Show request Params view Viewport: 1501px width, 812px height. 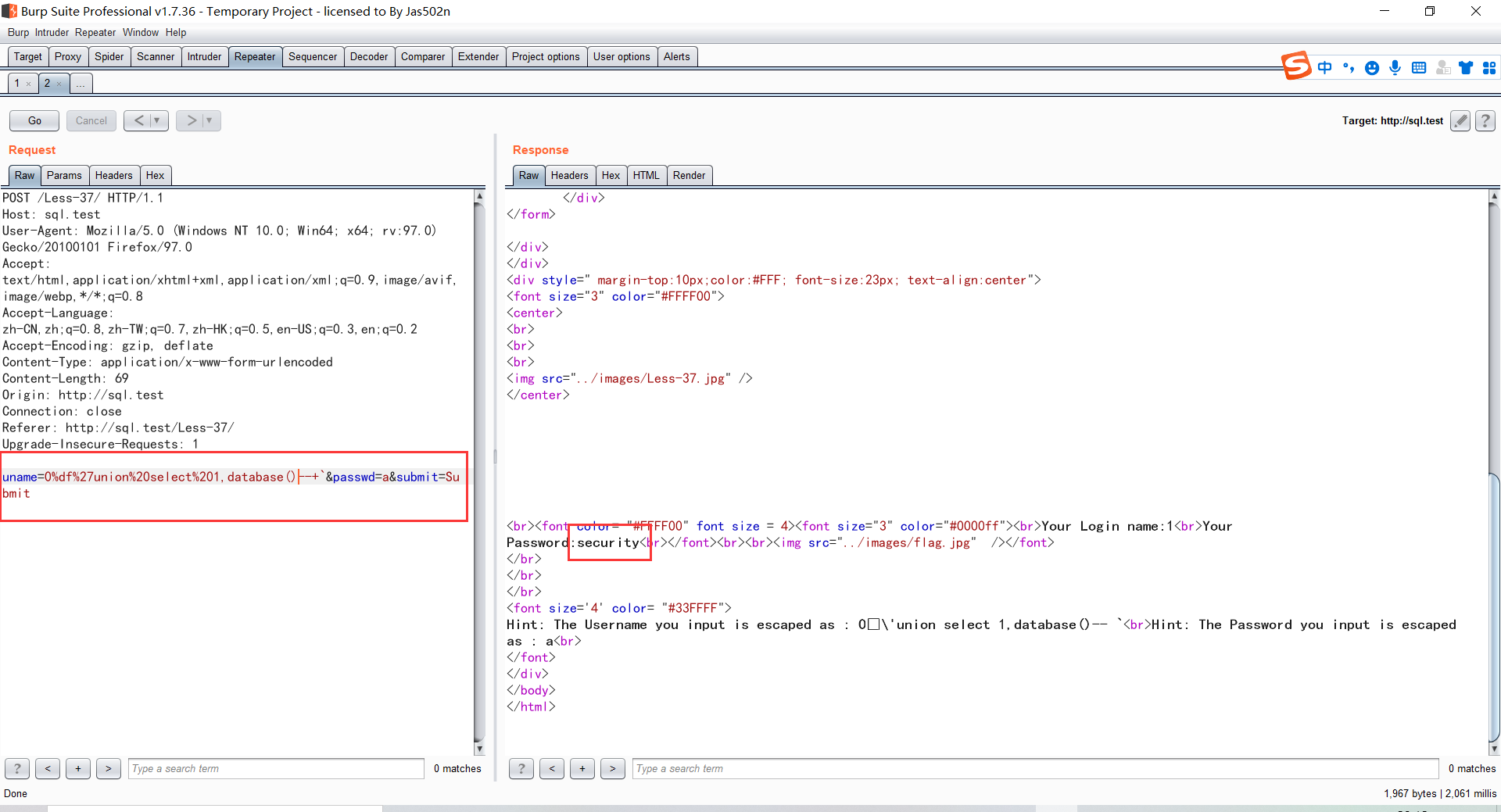click(x=64, y=176)
